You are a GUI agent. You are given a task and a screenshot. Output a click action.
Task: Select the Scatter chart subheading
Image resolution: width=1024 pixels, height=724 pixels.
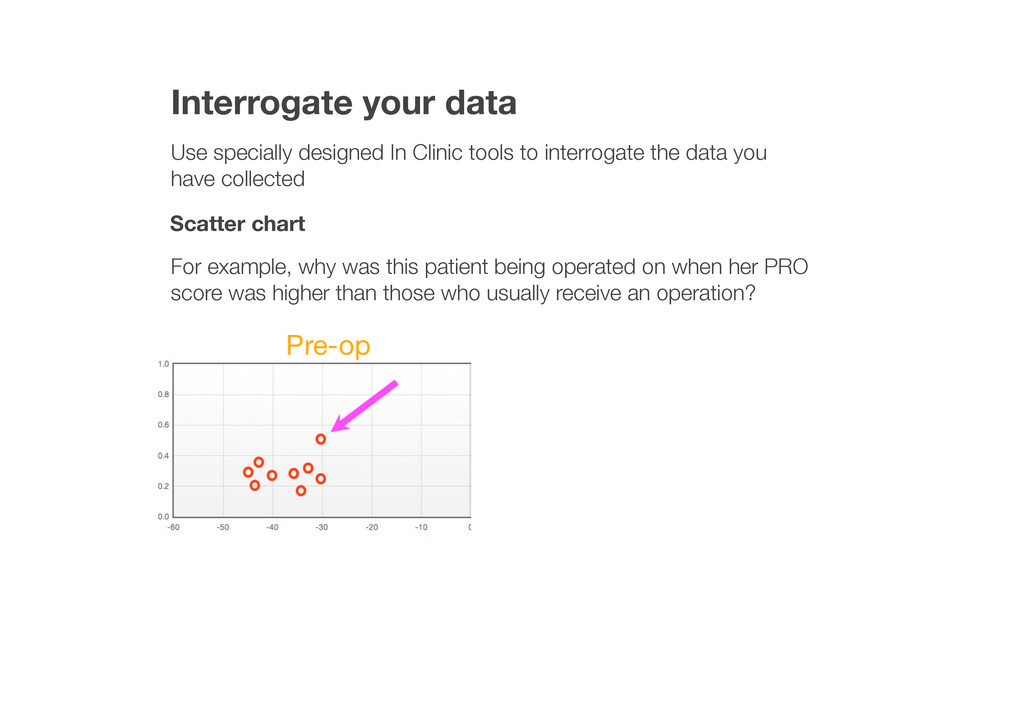point(237,224)
